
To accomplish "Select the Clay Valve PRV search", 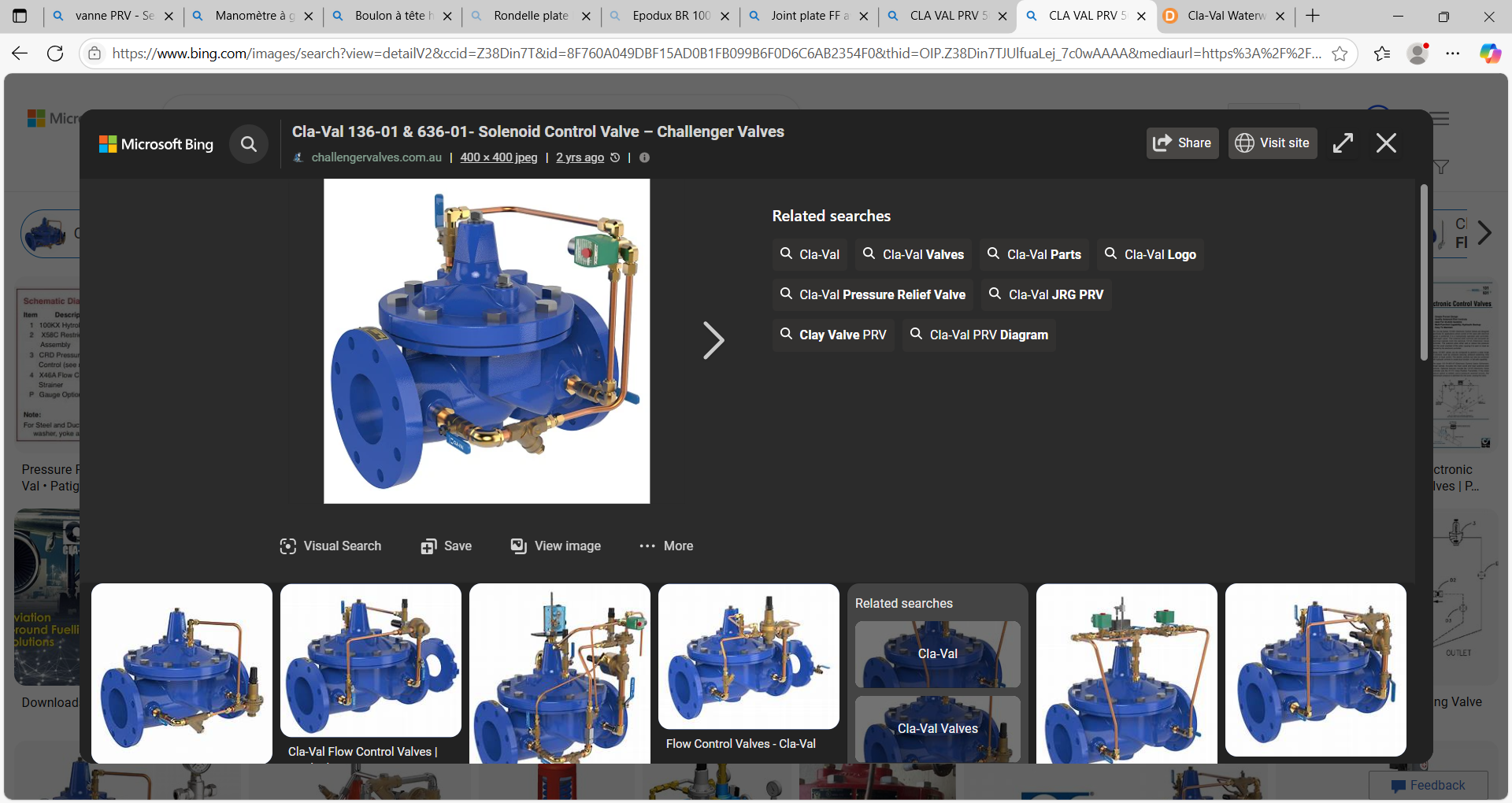I will 833,335.
